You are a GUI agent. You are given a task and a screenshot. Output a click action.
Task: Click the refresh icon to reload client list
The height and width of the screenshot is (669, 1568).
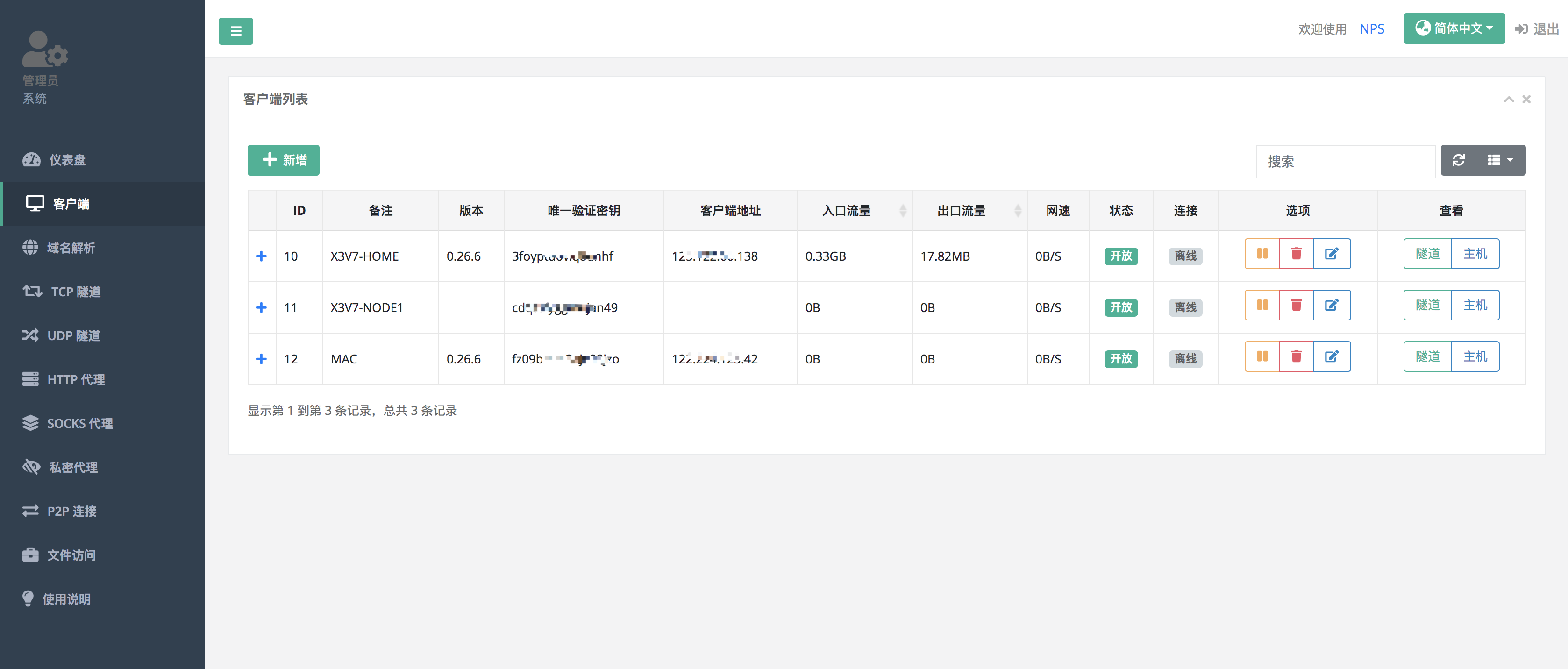click(x=1459, y=160)
